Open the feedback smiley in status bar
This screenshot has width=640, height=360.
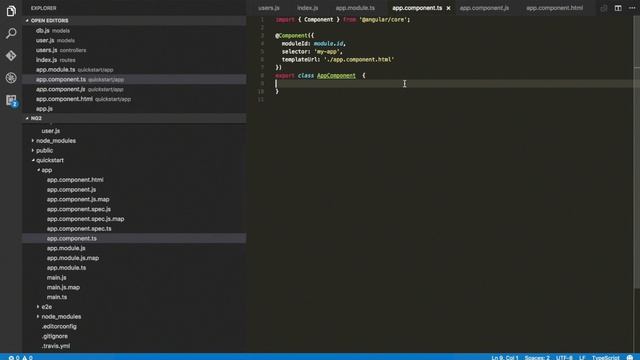tap(630, 358)
